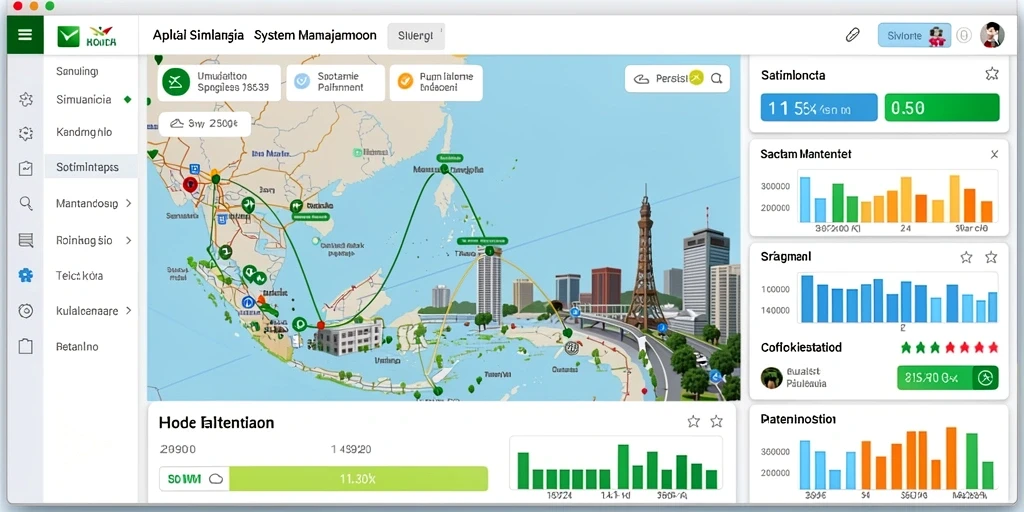The image size is (1024, 512).
Task: Select Kandmgnlo in the sidebar
Action: click(x=84, y=132)
